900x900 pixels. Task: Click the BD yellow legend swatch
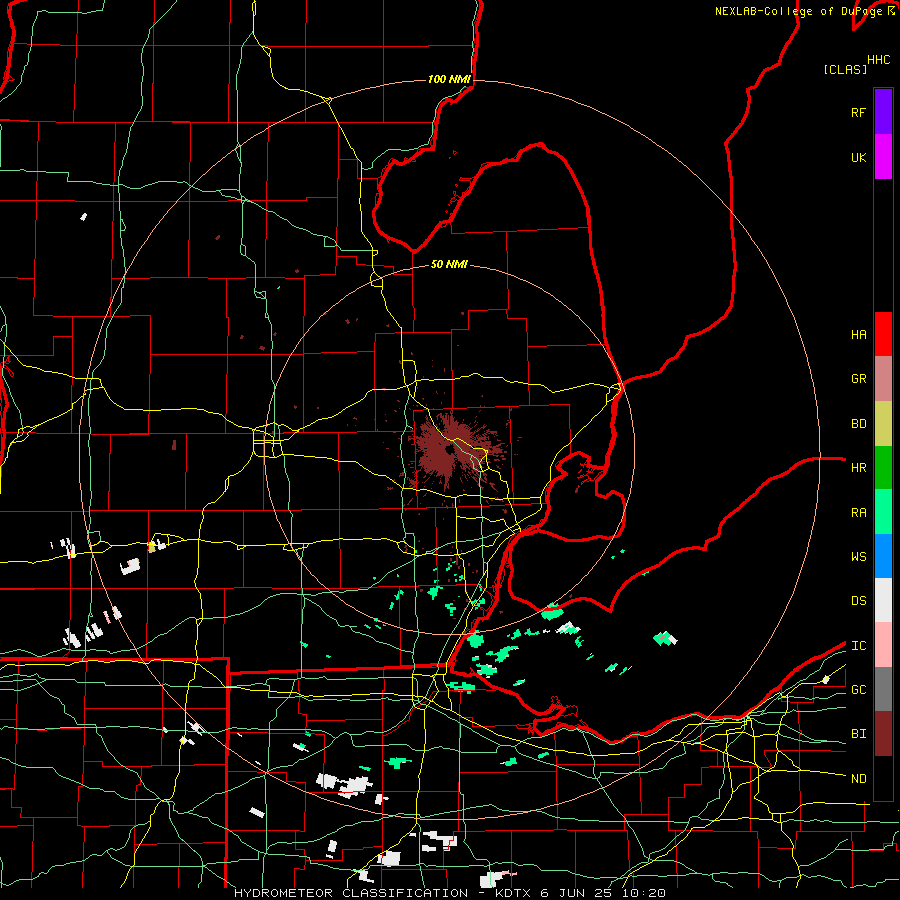[x=883, y=424]
